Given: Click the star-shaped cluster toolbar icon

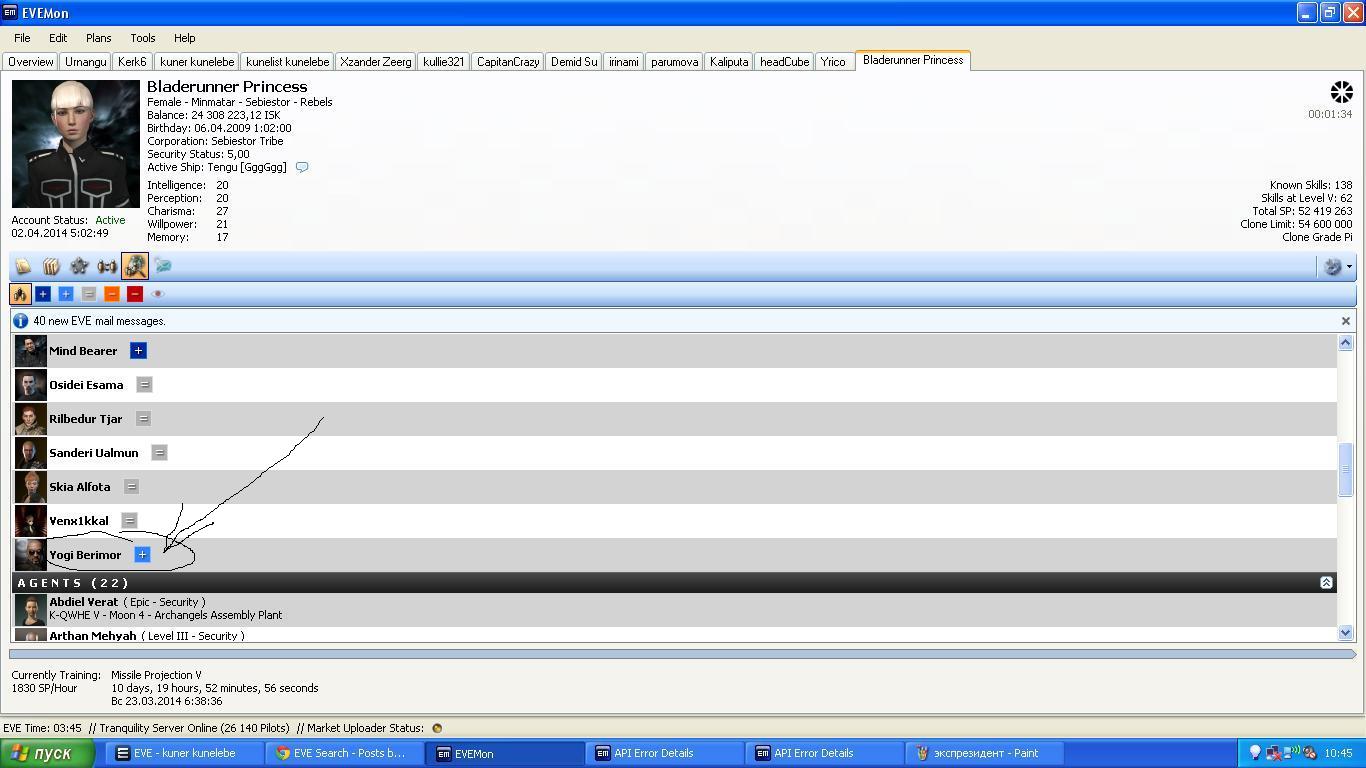Looking at the screenshot, I should pos(79,266).
